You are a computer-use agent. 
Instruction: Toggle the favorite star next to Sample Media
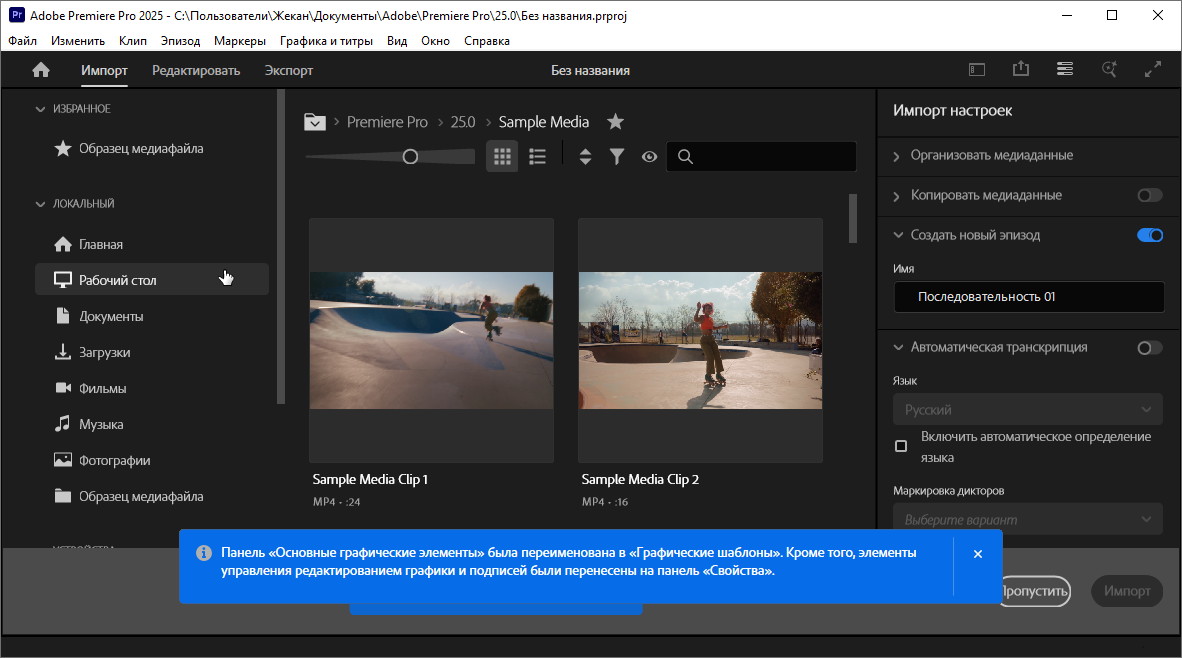[x=615, y=121]
